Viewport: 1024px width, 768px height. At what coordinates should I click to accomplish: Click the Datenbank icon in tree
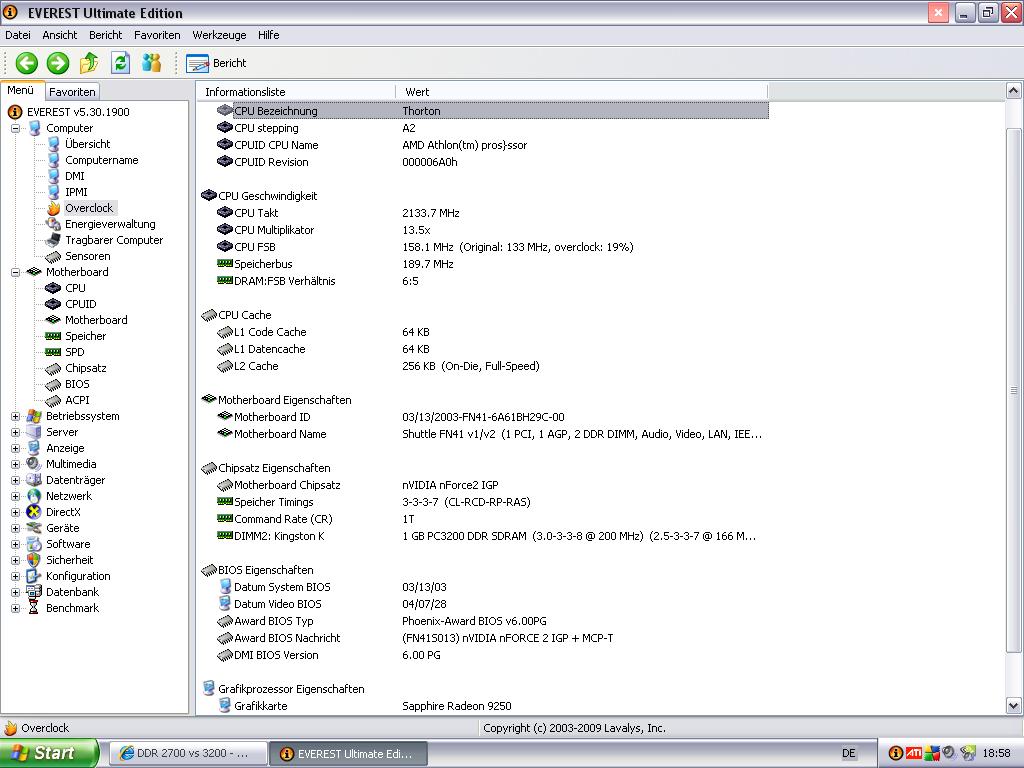tap(34, 592)
